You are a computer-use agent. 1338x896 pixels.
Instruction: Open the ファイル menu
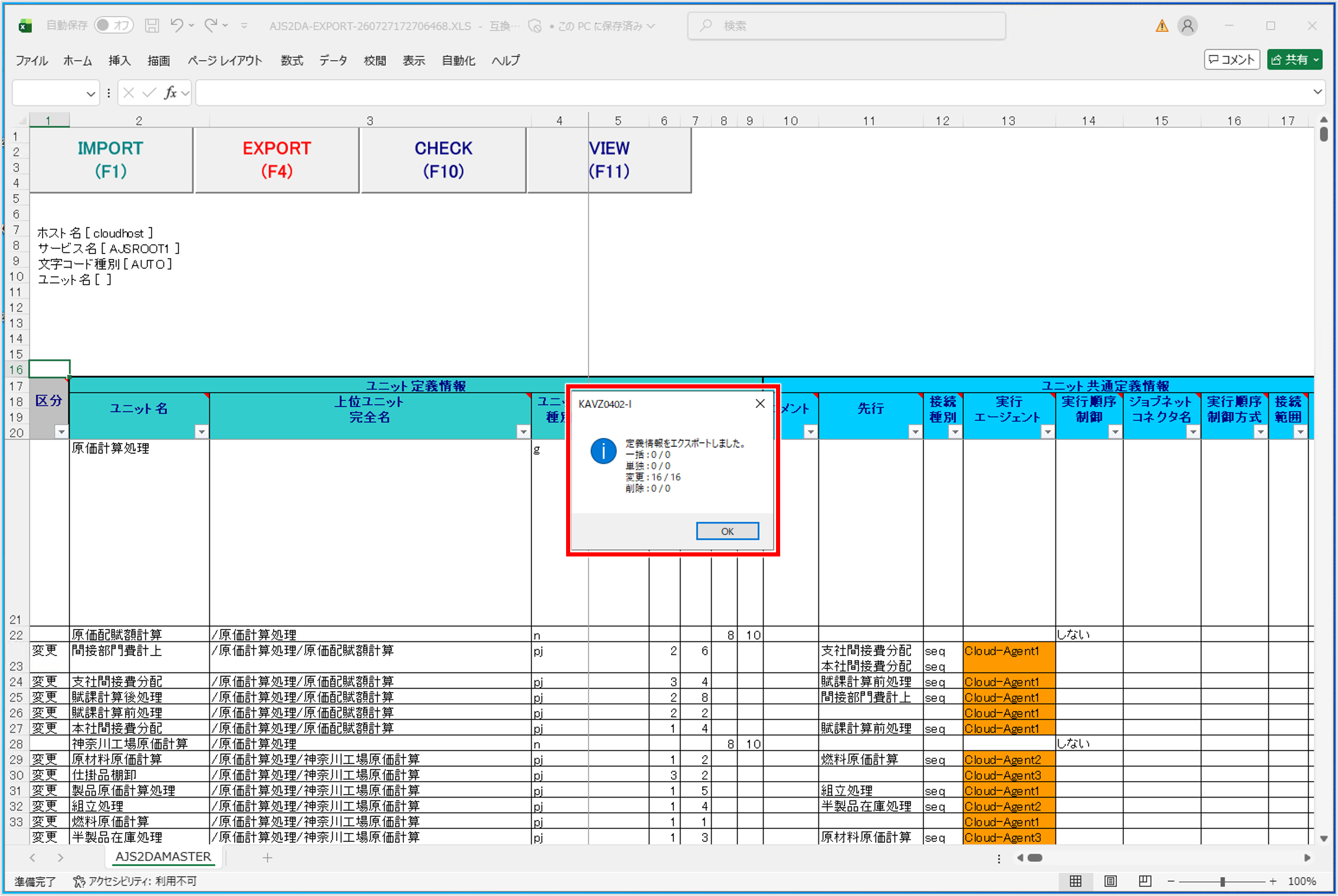coord(31,60)
